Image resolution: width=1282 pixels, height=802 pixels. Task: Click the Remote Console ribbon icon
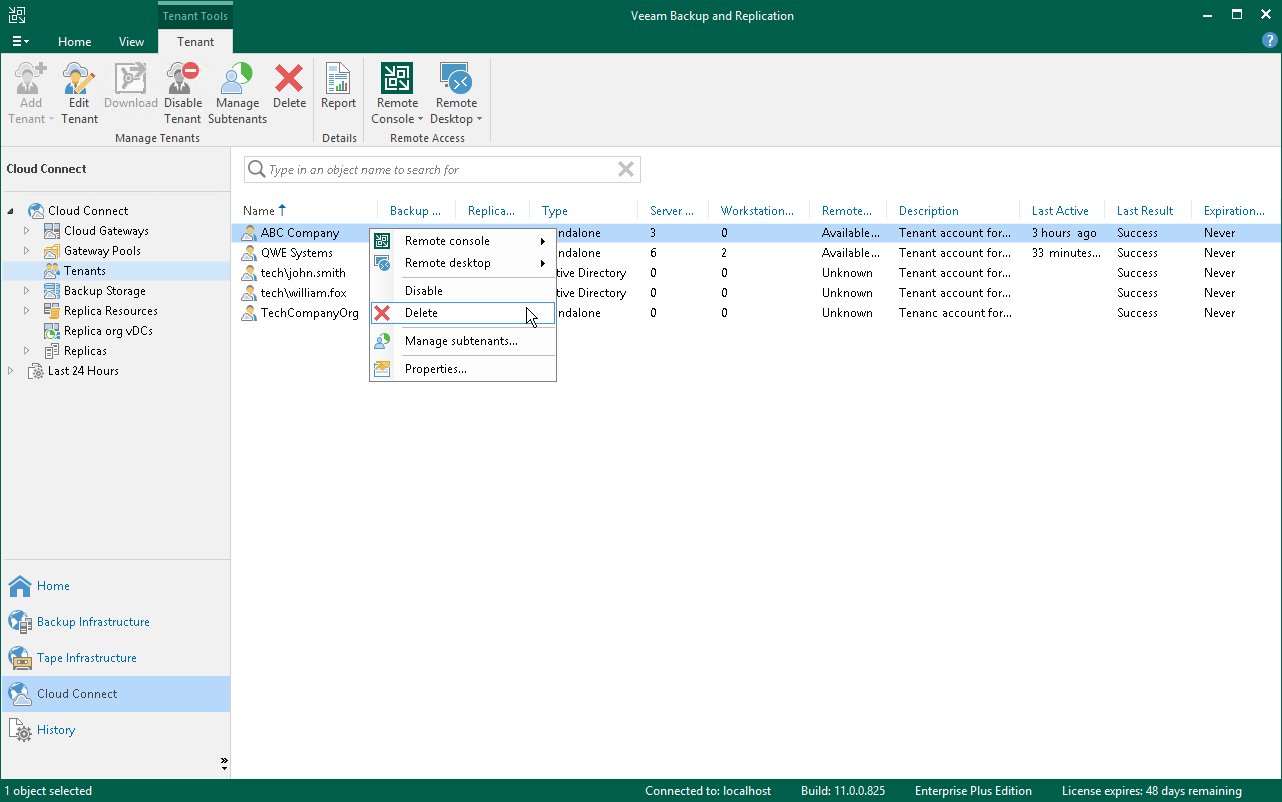[397, 79]
